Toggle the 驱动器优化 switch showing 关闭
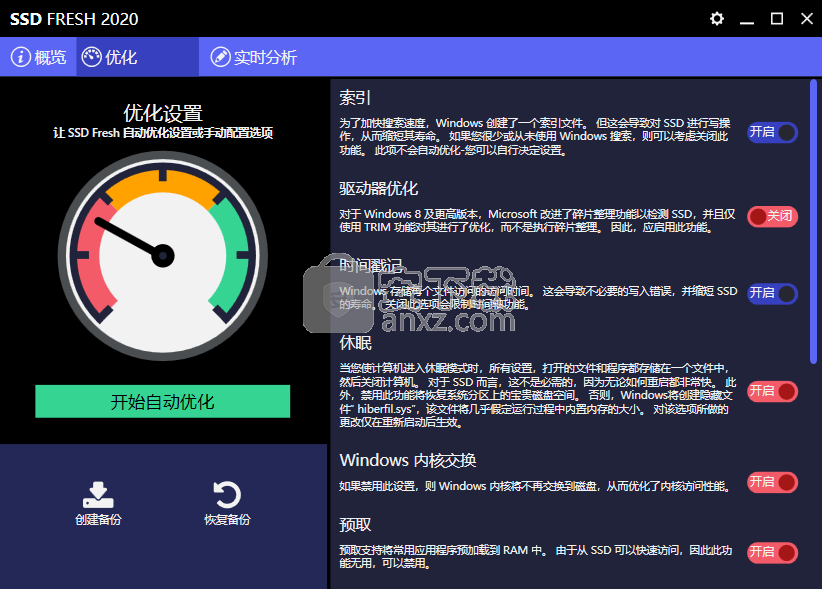Viewport: 822px width, 589px height. coord(772,216)
